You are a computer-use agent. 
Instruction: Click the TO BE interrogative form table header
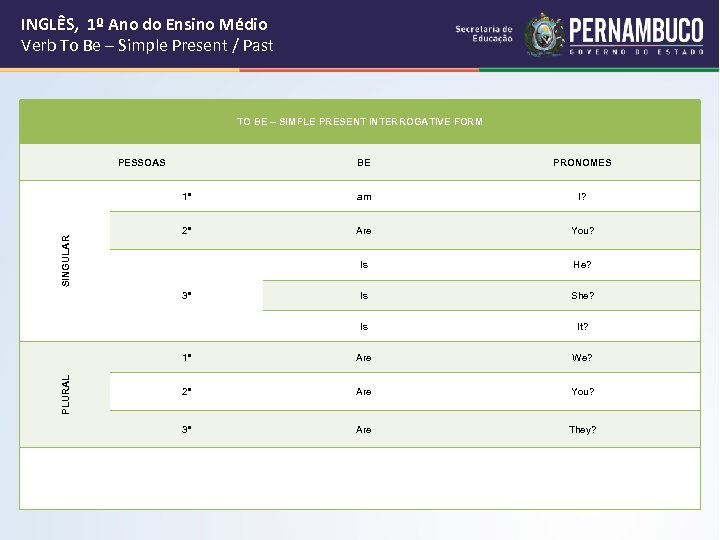pyautogui.click(x=360, y=122)
